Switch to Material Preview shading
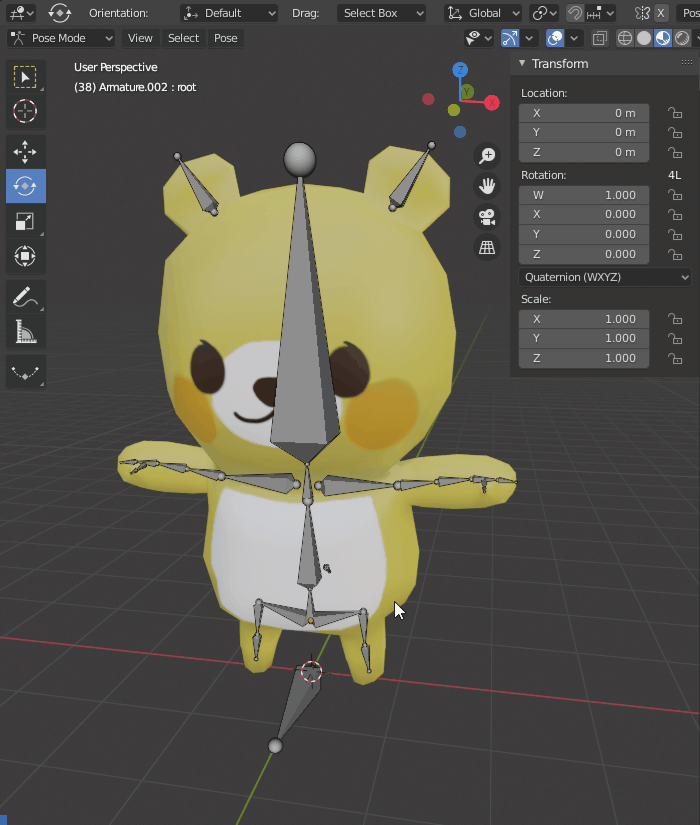This screenshot has height=825, width=700. tap(663, 38)
